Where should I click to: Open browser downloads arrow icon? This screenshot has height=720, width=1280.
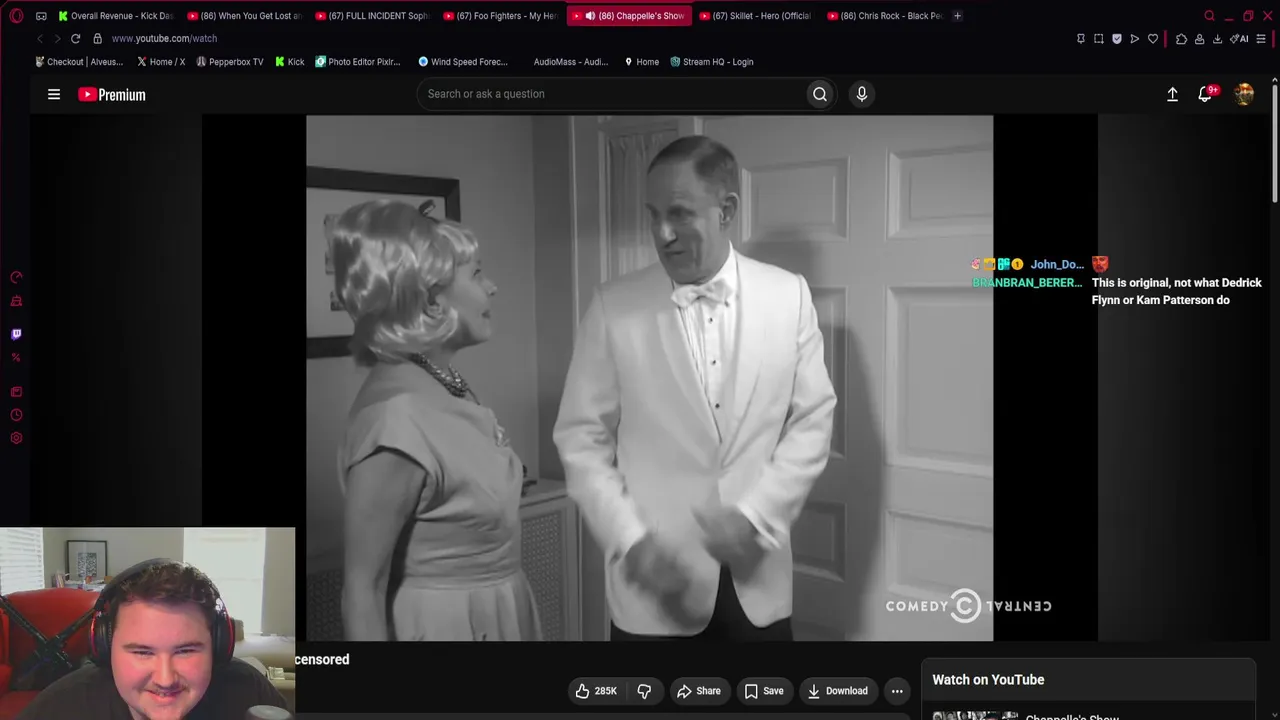click(x=1217, y=39)
